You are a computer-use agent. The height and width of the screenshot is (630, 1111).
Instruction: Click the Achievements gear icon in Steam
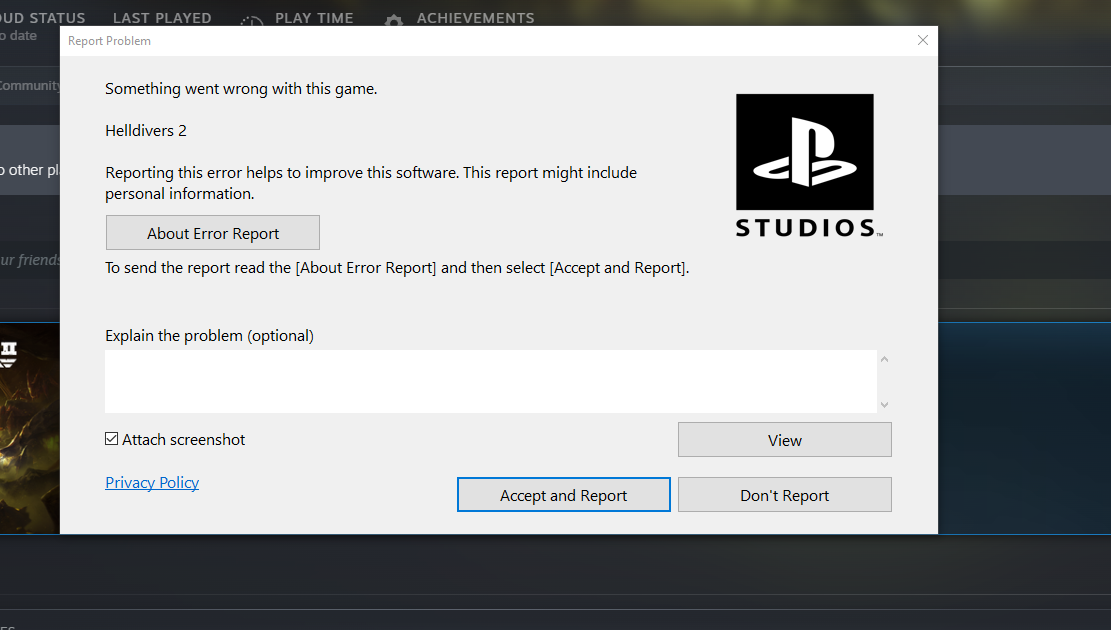[394, 21]
